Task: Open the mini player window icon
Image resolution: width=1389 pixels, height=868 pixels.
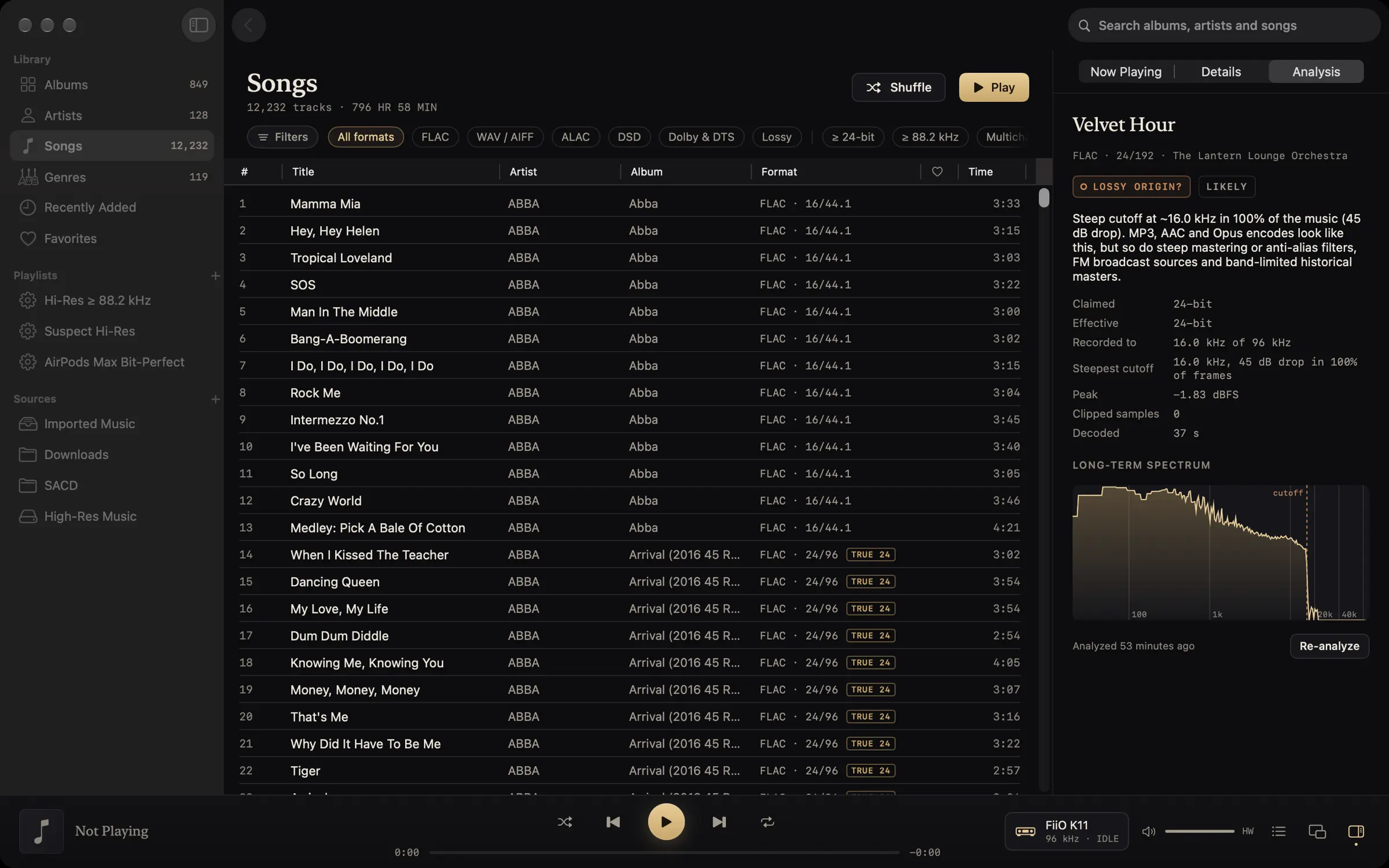Action: point(1317,832)
